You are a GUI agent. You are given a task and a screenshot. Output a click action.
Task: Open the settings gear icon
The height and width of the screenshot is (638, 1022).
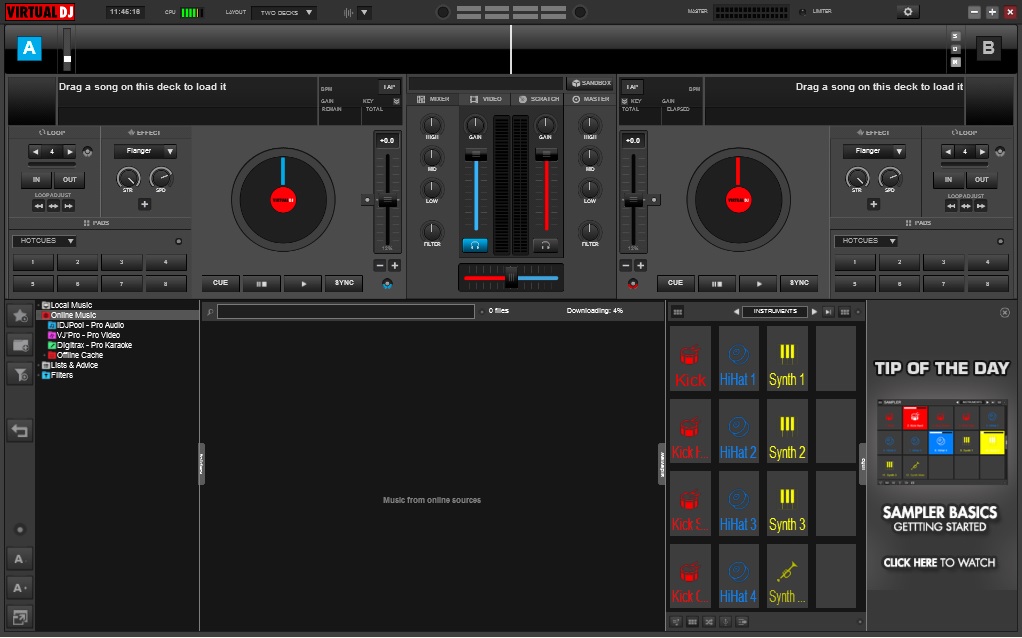click(x=907, y=12)
